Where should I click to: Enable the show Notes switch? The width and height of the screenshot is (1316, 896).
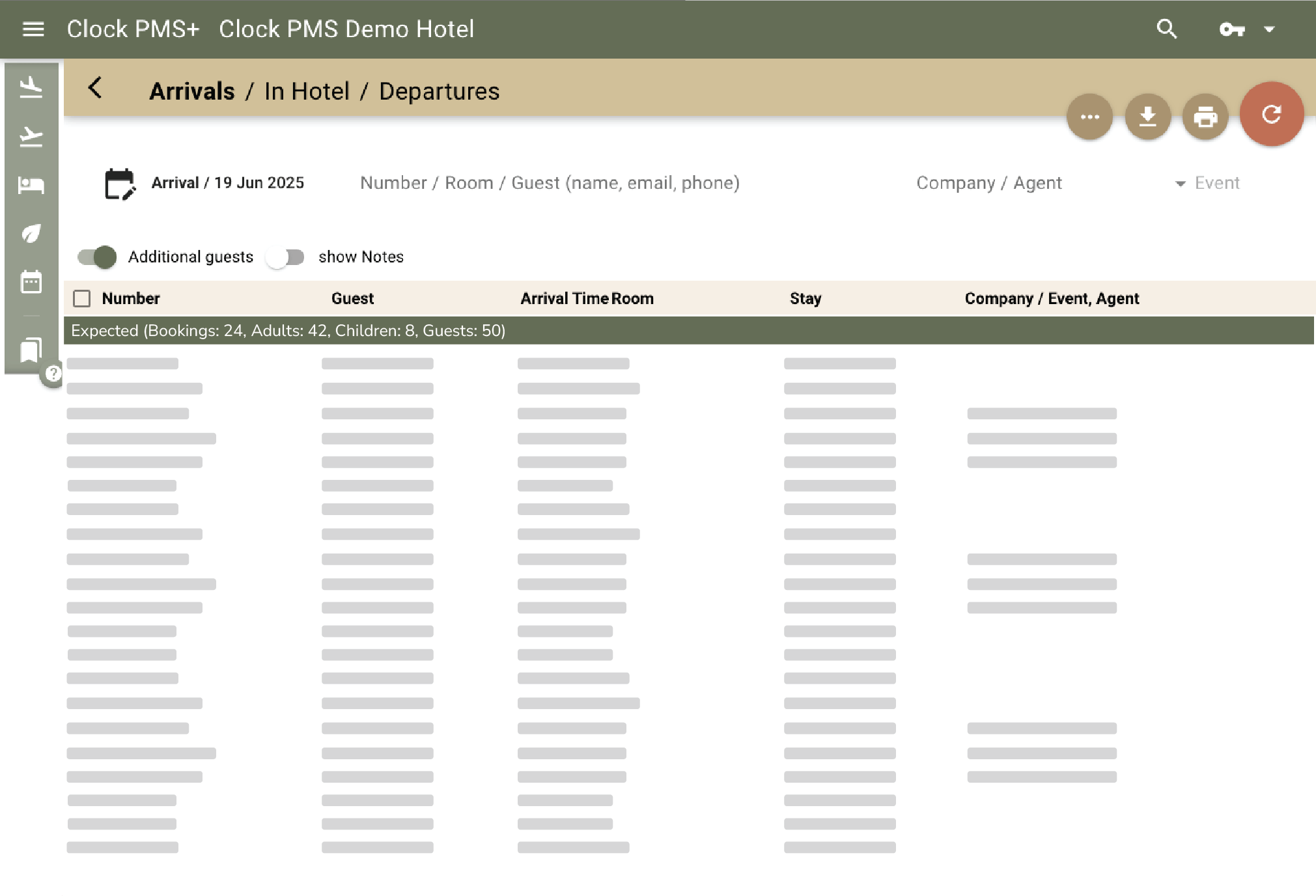[x=286, y=257]
